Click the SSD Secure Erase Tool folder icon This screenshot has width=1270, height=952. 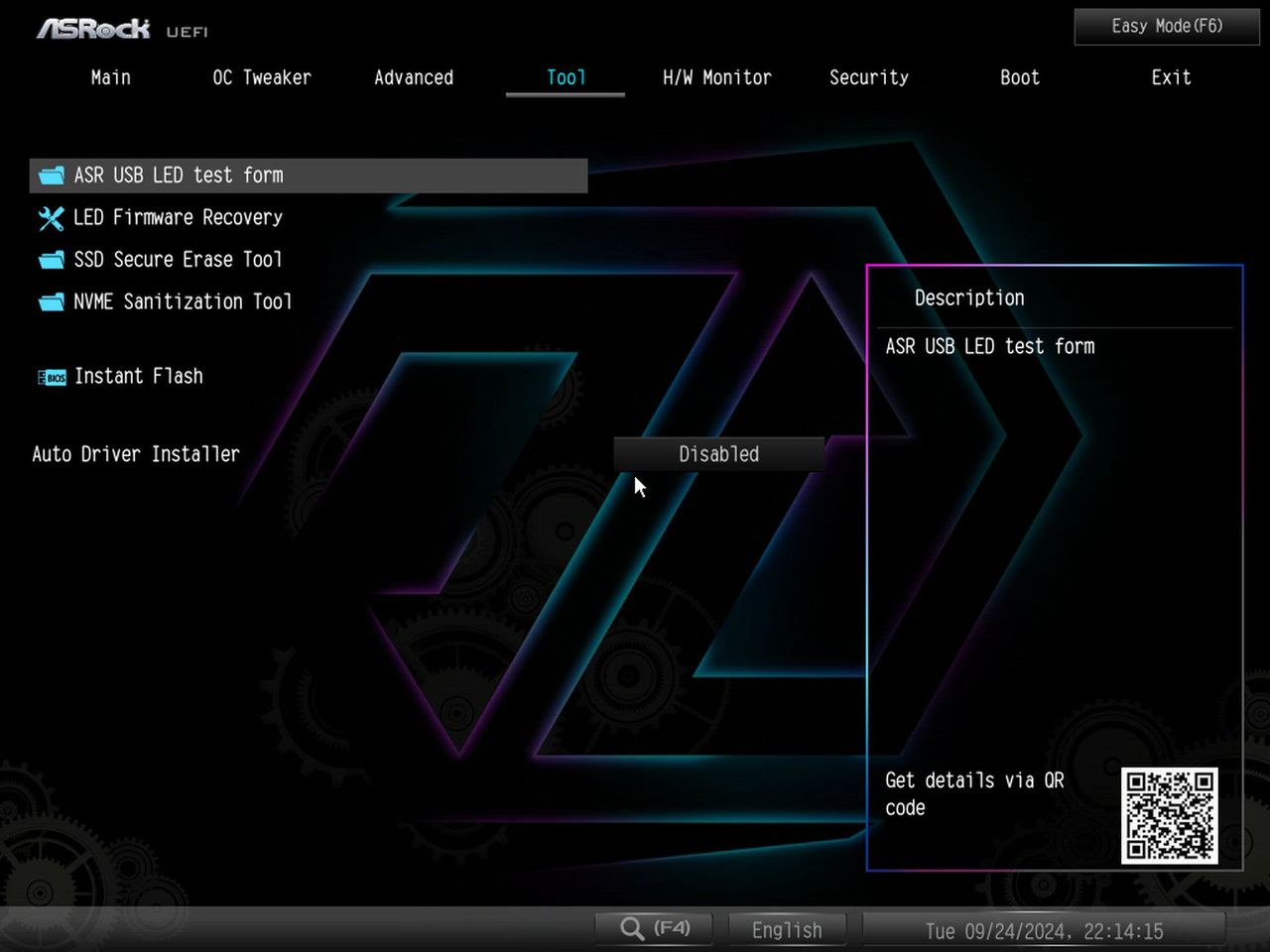(x=52, y=261)
